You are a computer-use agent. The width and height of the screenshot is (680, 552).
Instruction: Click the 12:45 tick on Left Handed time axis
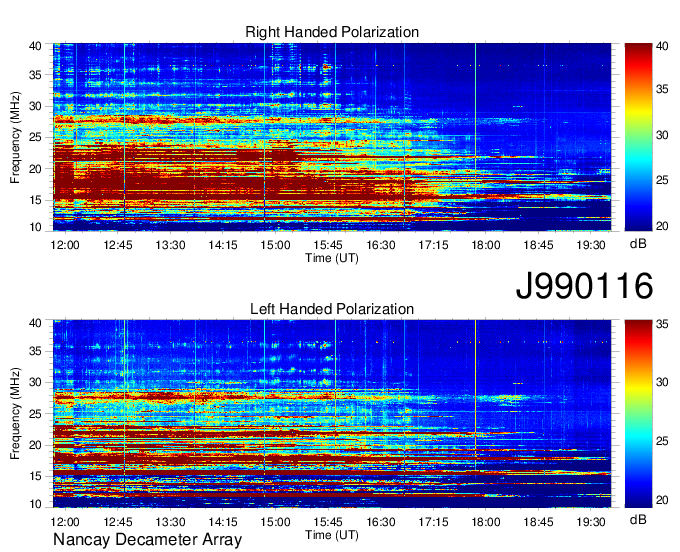[x=118, y=522]
